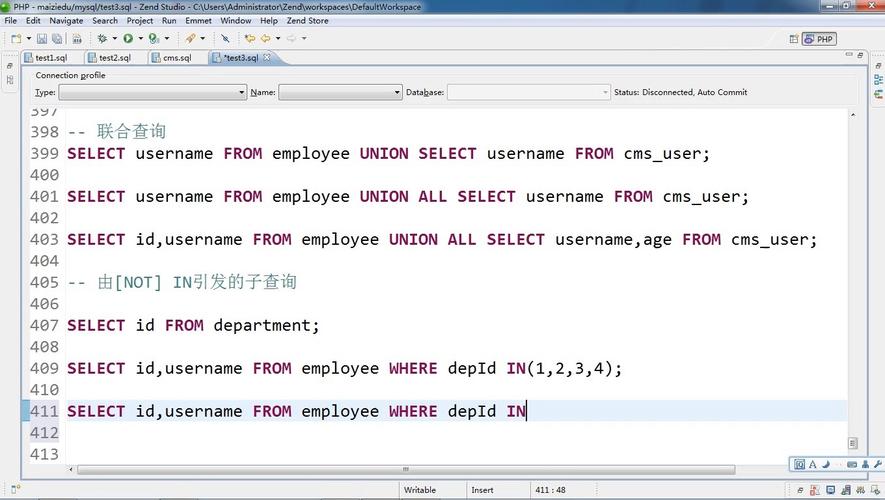
Task: Open the connection Type combo box
Action: tap(152, 92)
